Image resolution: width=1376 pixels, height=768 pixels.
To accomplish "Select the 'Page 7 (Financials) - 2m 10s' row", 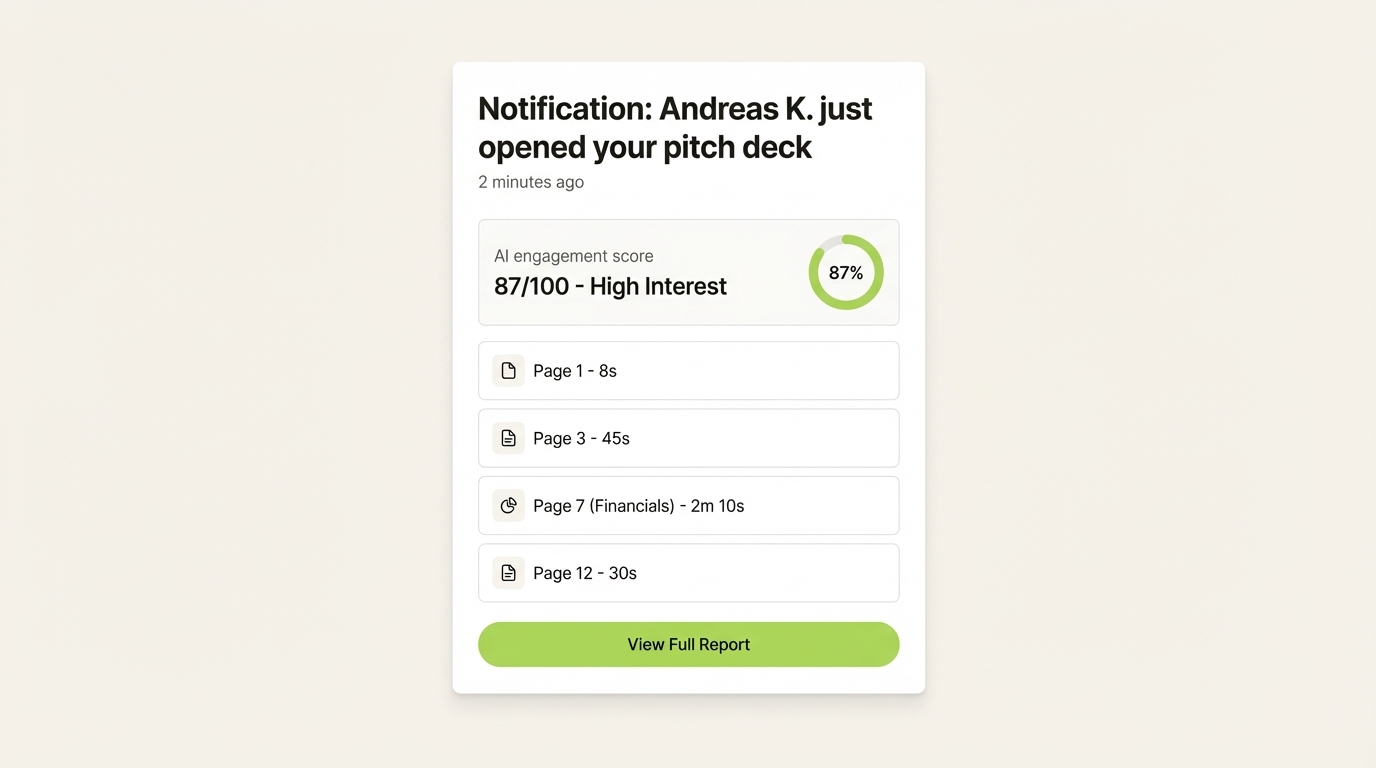I will 688,505.
